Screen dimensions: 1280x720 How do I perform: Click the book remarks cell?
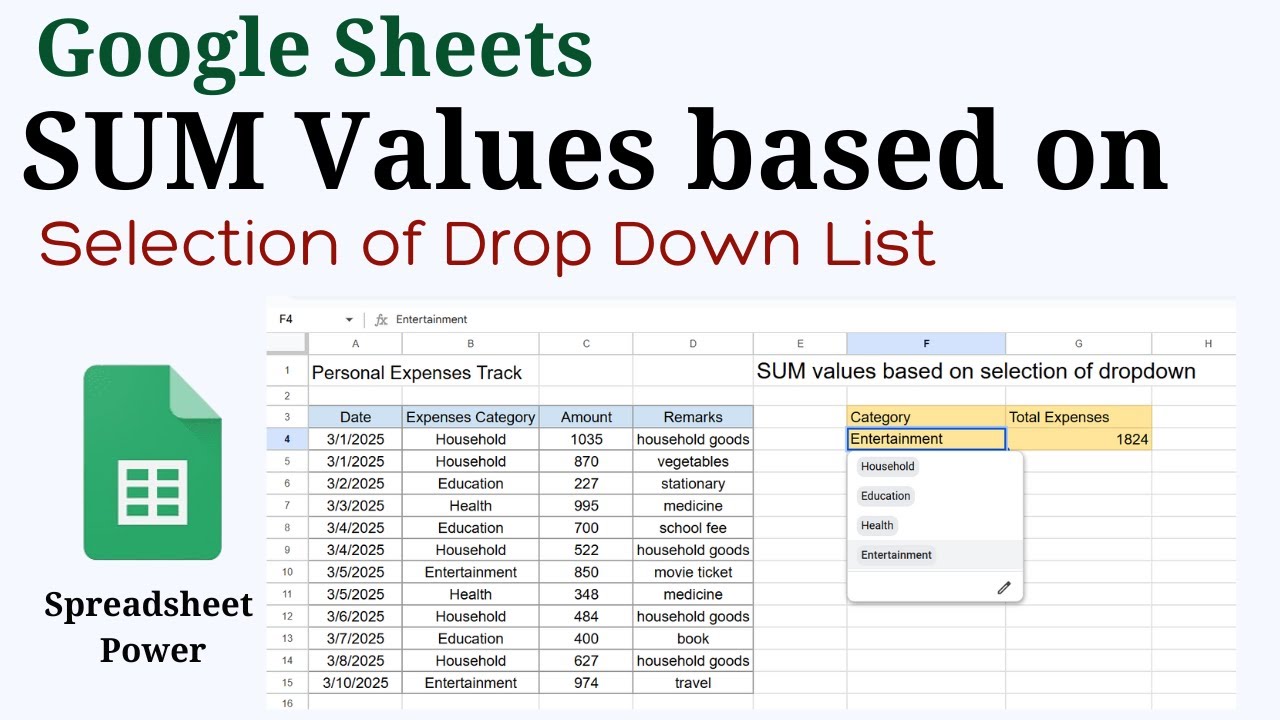pos(693,638)
